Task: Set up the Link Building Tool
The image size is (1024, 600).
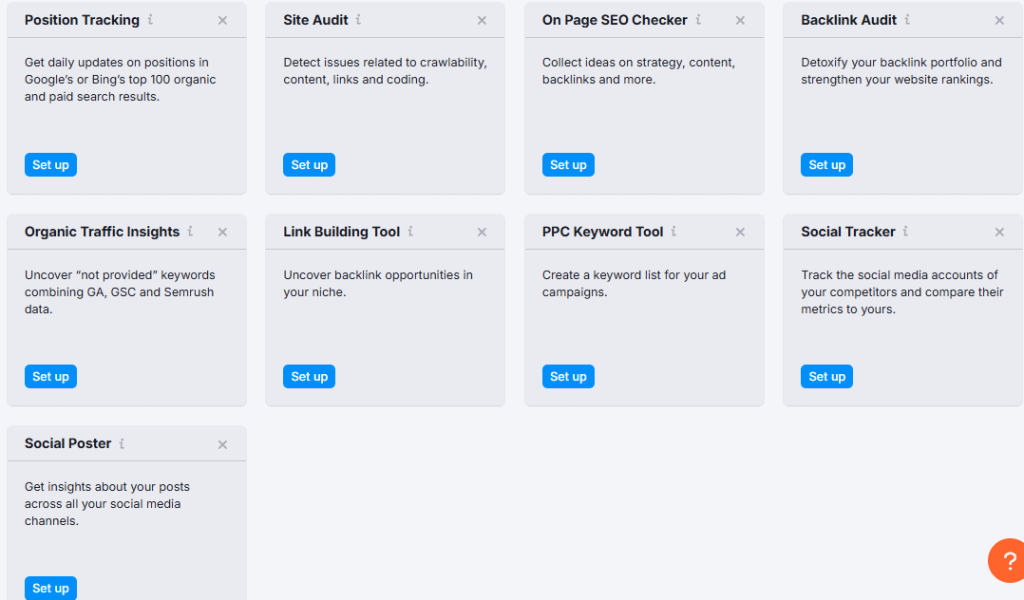Action: tap(309, 376)
